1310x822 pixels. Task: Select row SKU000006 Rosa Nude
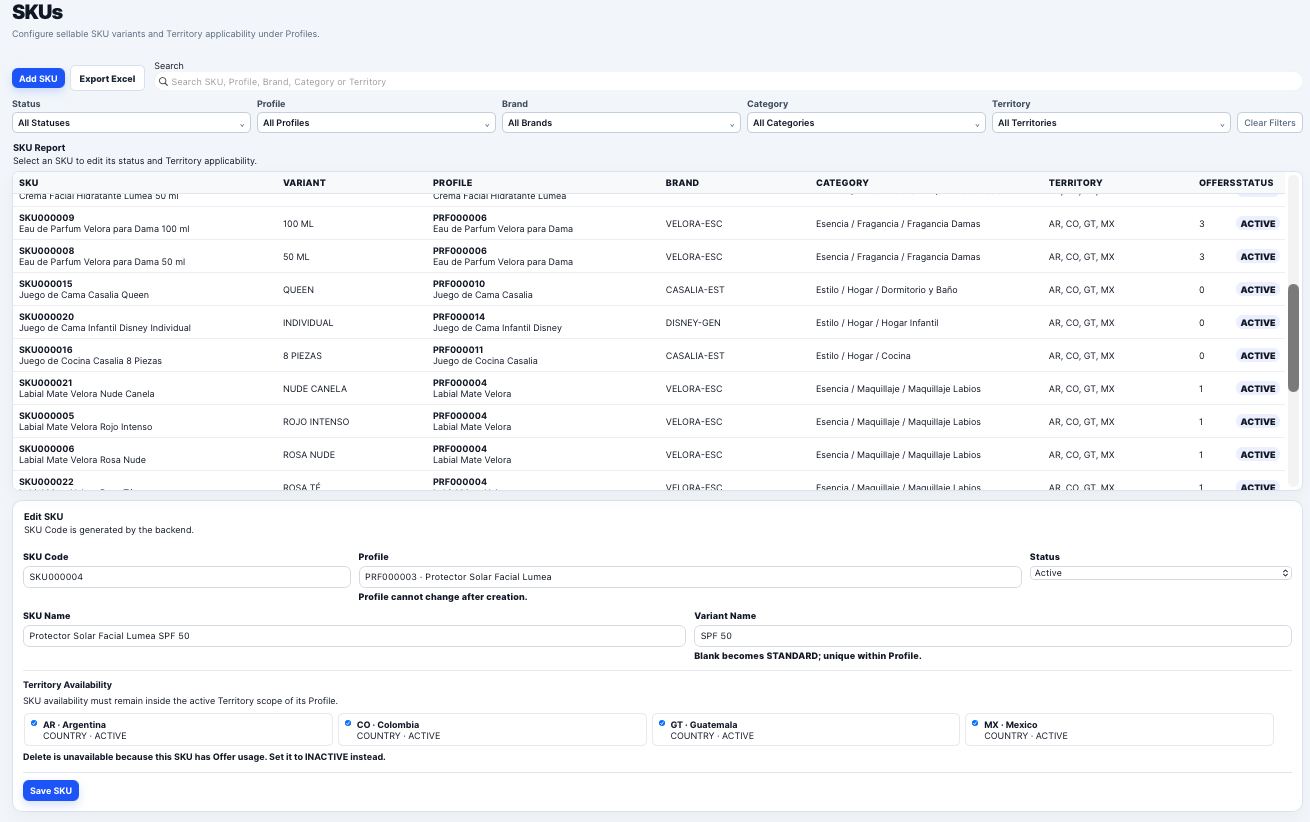coord(648,454)
